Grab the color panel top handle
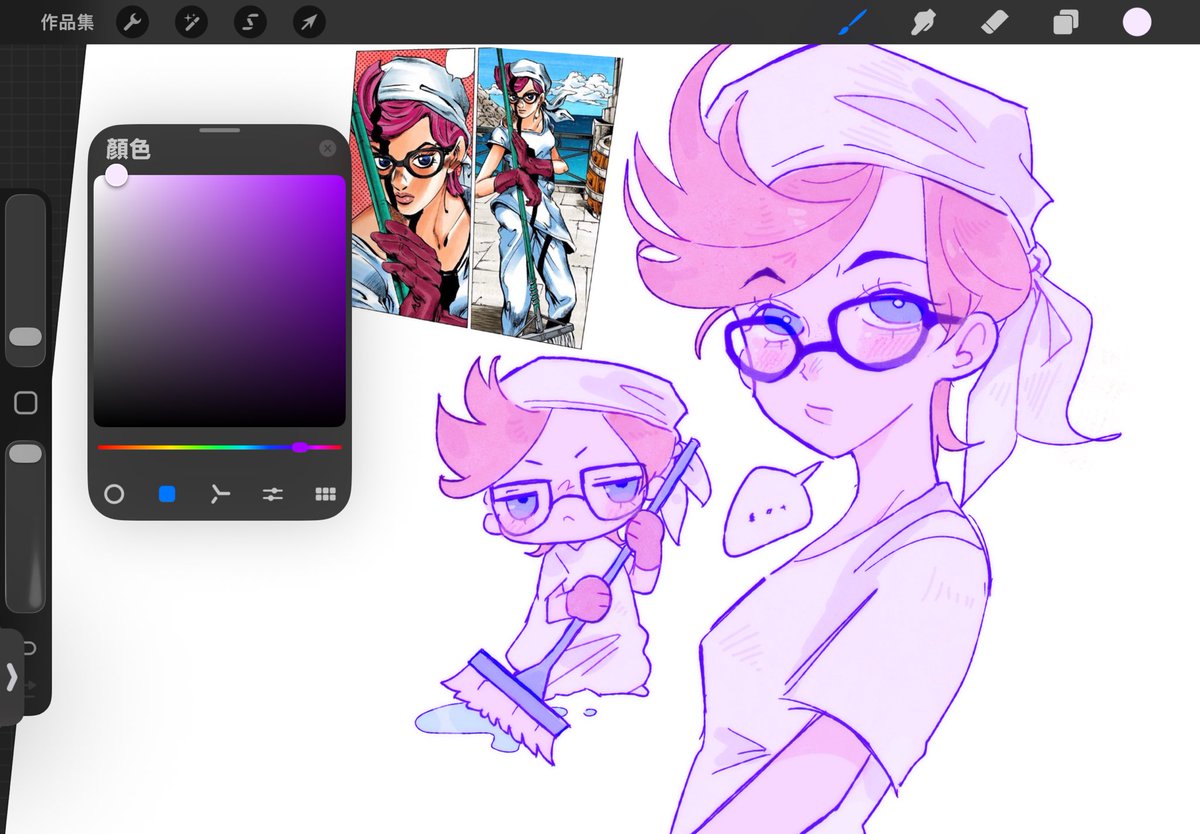This screenshot has width=1200, height=834. click(219, 130)
